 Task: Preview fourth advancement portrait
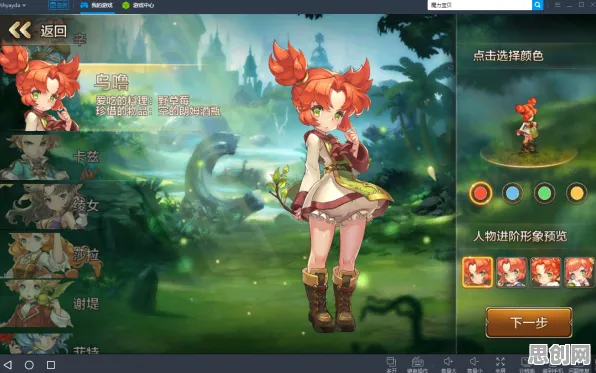tap(579, 272)
